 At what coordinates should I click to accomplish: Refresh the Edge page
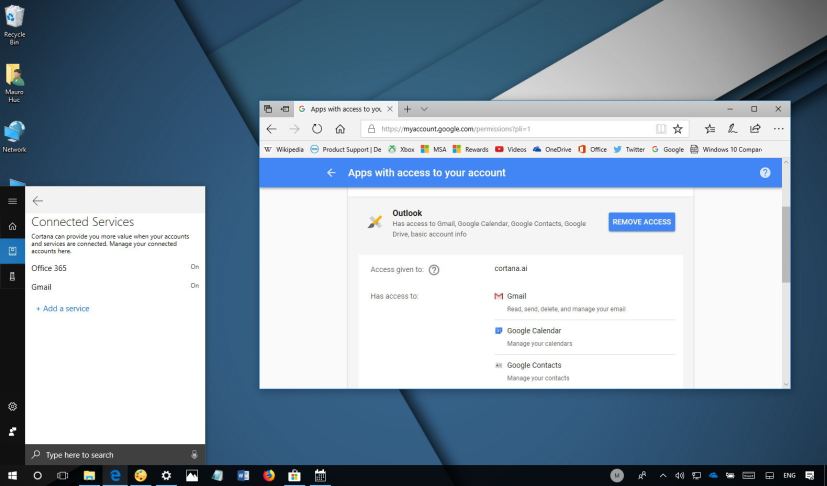tap(317, 129)
